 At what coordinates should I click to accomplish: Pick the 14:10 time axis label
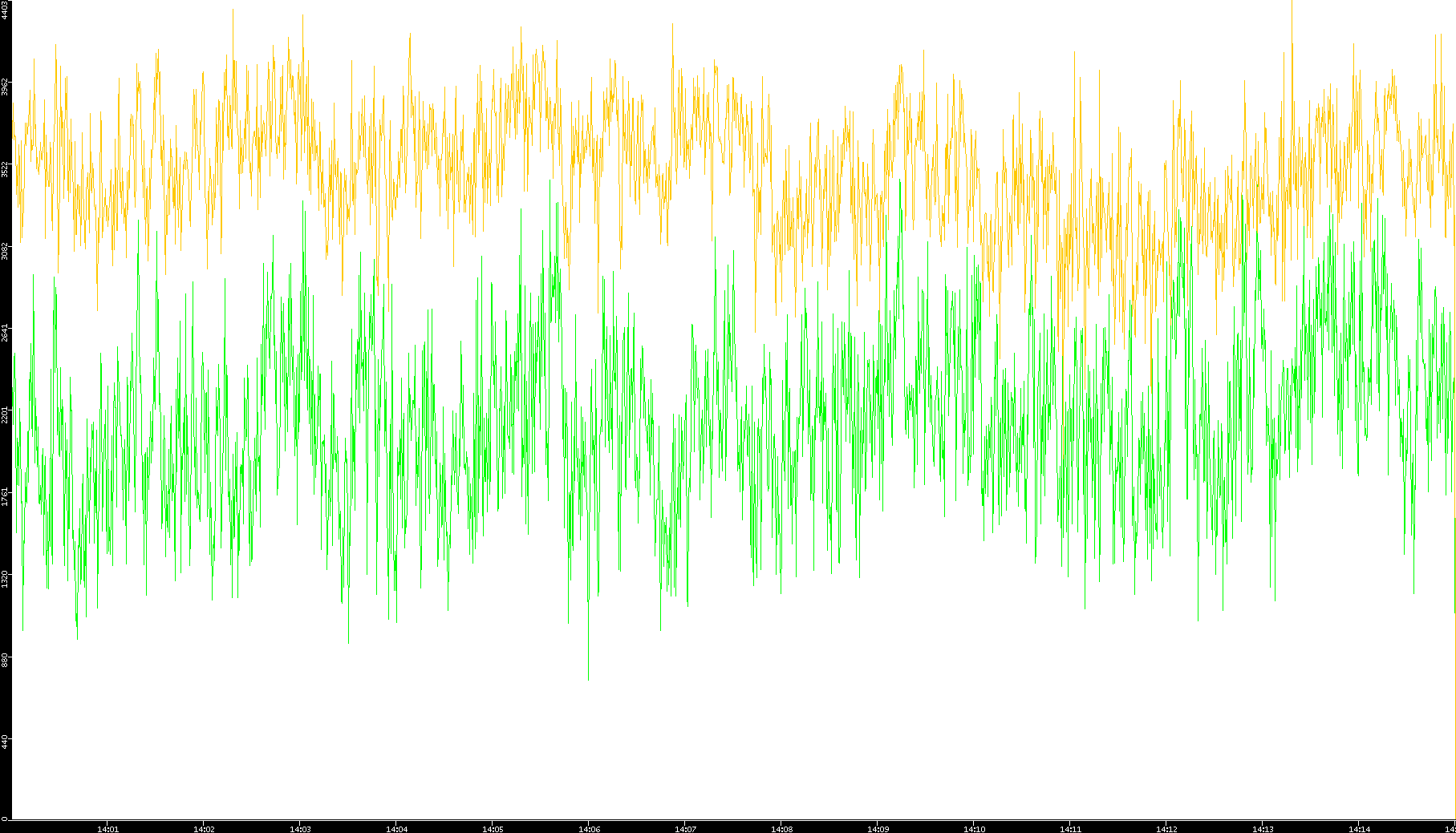click(974, 829)
